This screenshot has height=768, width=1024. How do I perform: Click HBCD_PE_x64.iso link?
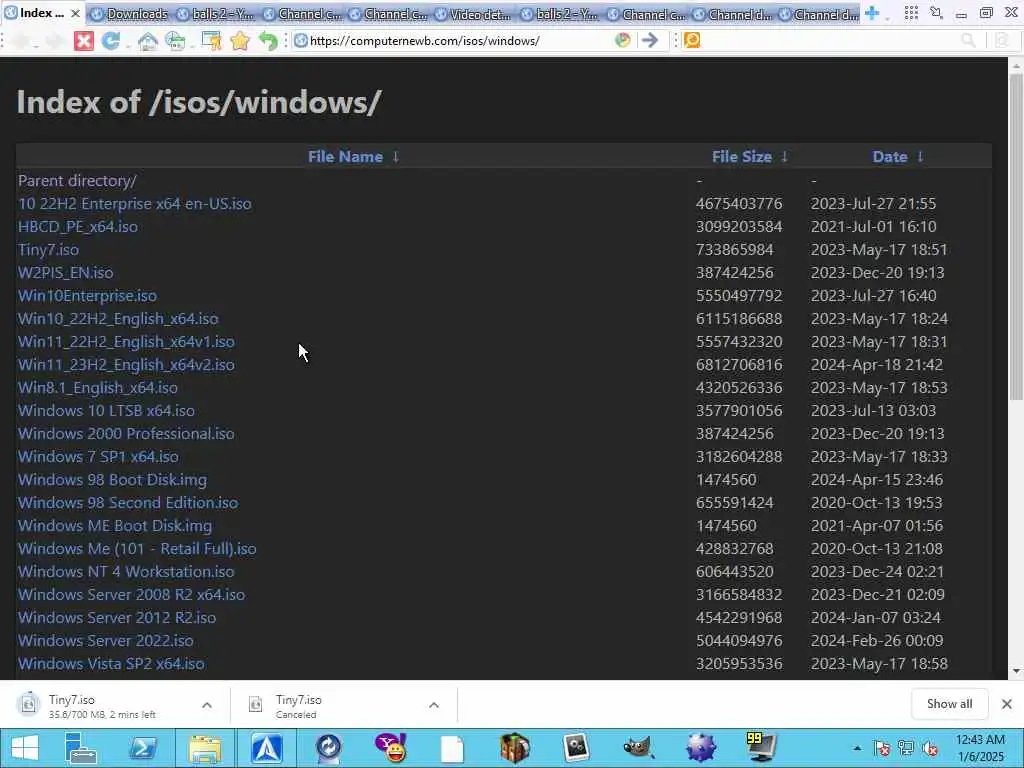[x=78, y=227]
